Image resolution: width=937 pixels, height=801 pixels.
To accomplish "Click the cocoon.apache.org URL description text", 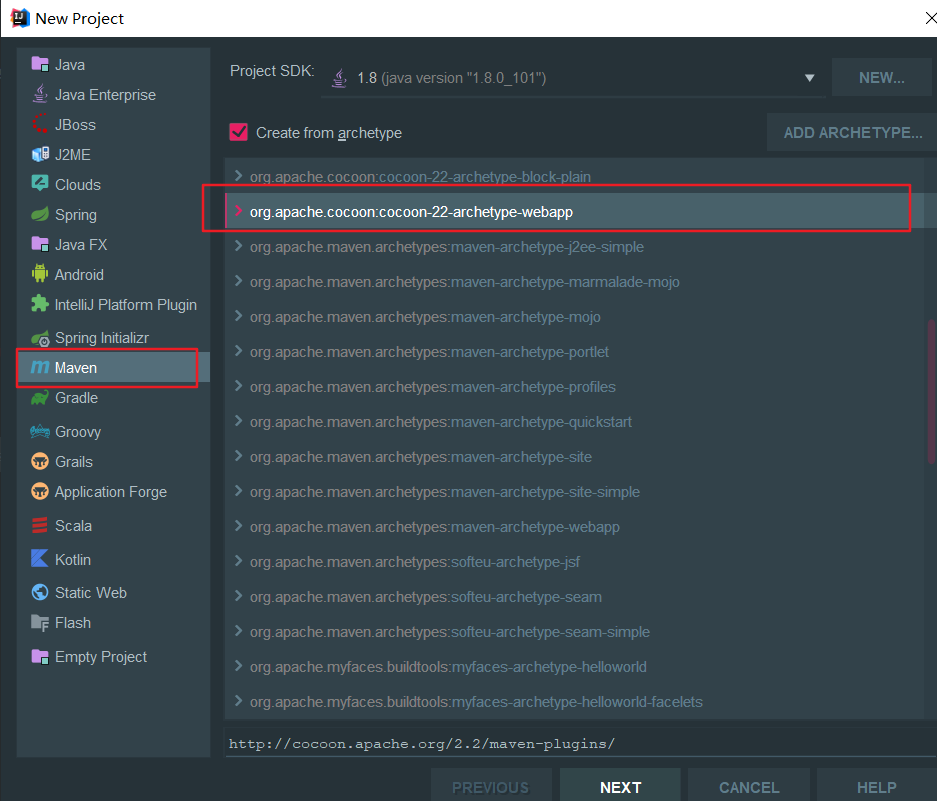I will point(422,744).
